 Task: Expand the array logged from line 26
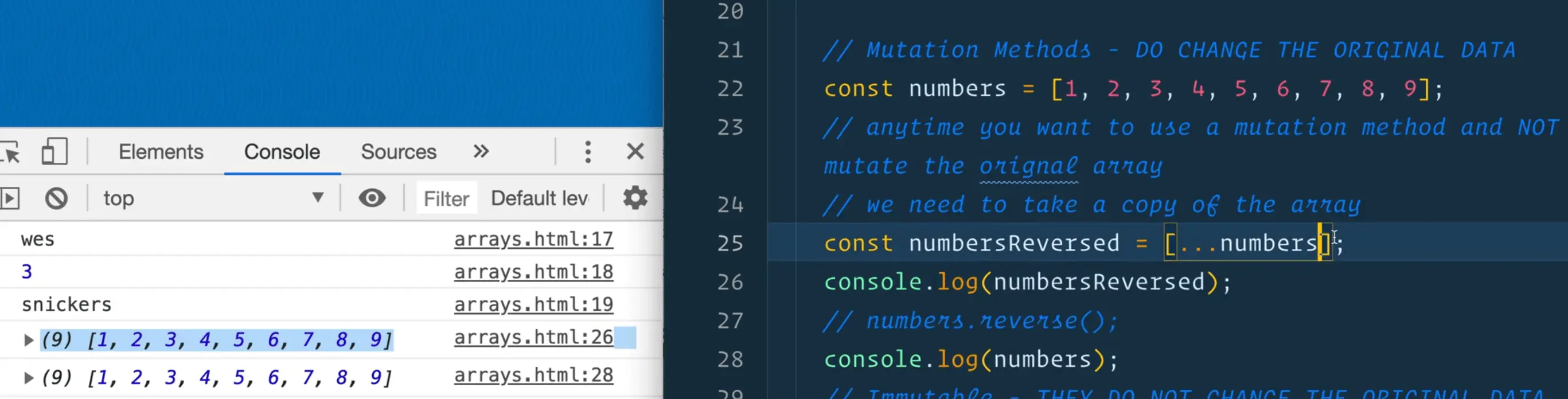point(28,340)
